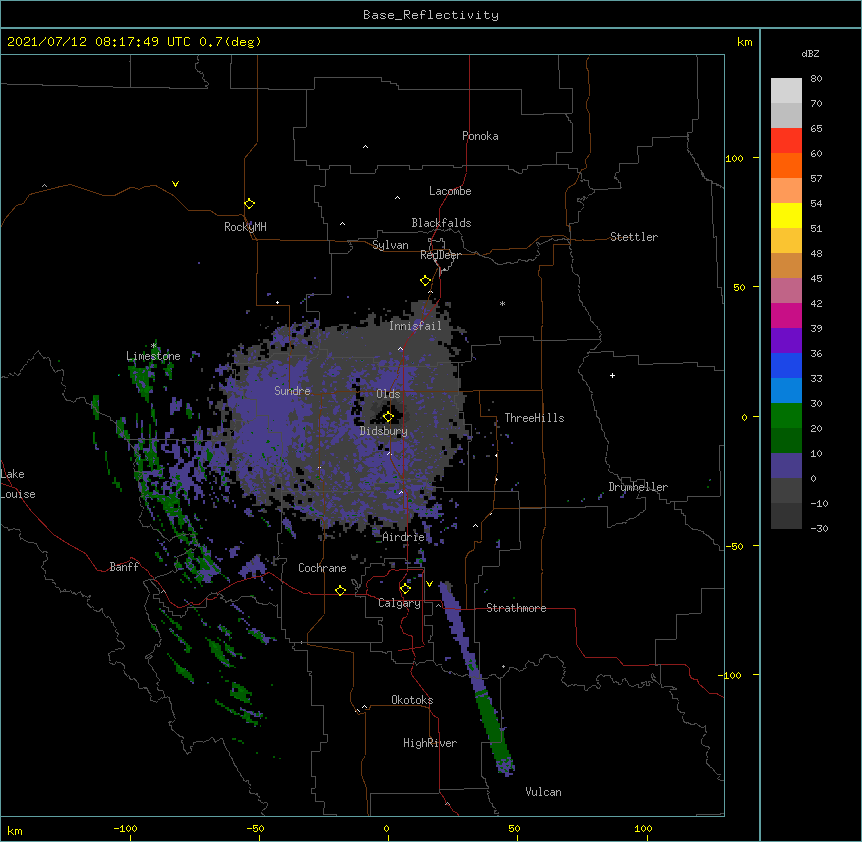Select the yellow radar site marker between Olds and Didsbury
The image size is (862, 842).
pyautogui.click(x=388, y=416)
